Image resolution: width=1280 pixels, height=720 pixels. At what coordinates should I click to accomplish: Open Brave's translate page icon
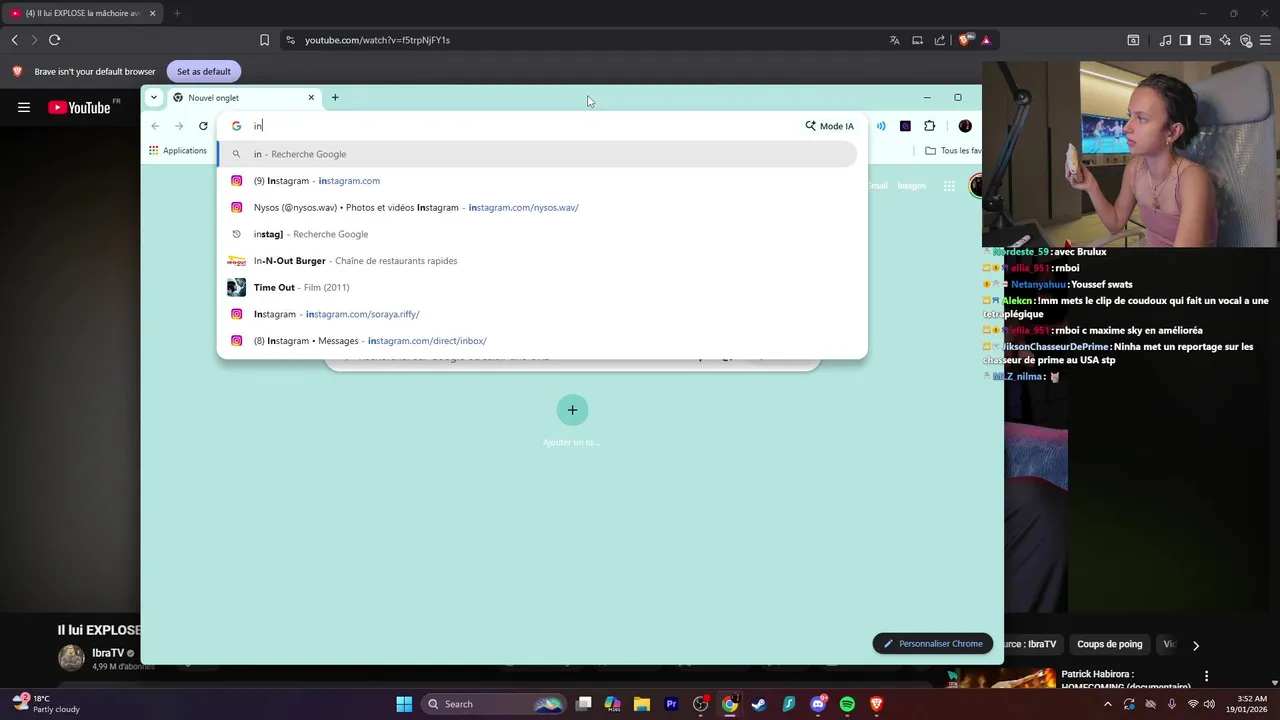tap(895, 40)
